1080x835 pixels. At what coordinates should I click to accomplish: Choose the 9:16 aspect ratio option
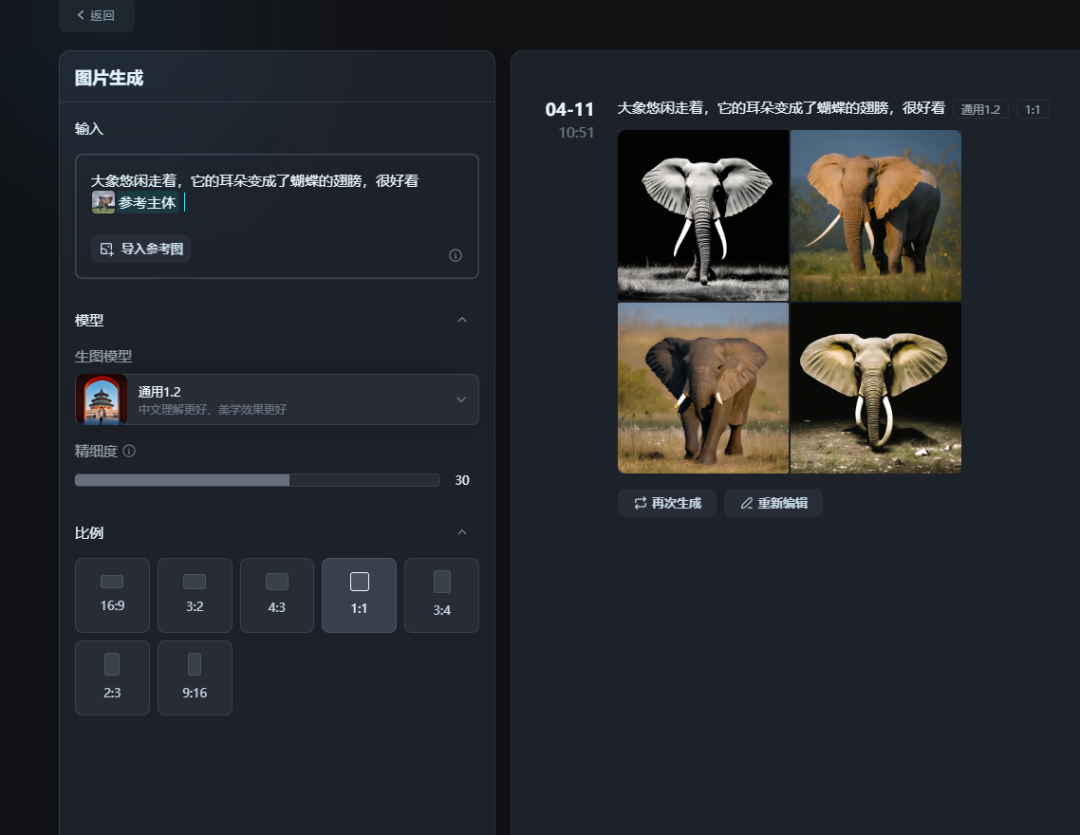(x=195, y=678)
